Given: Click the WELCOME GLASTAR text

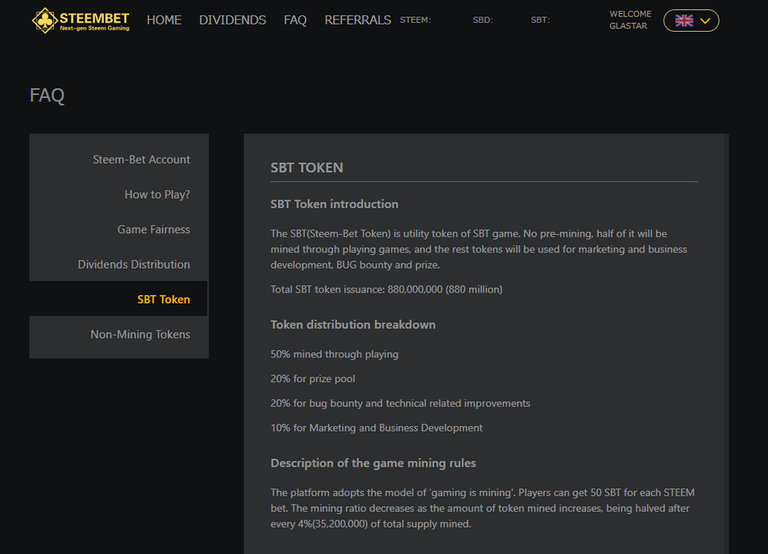Looking at the screenshot, I should pos(630,20).
